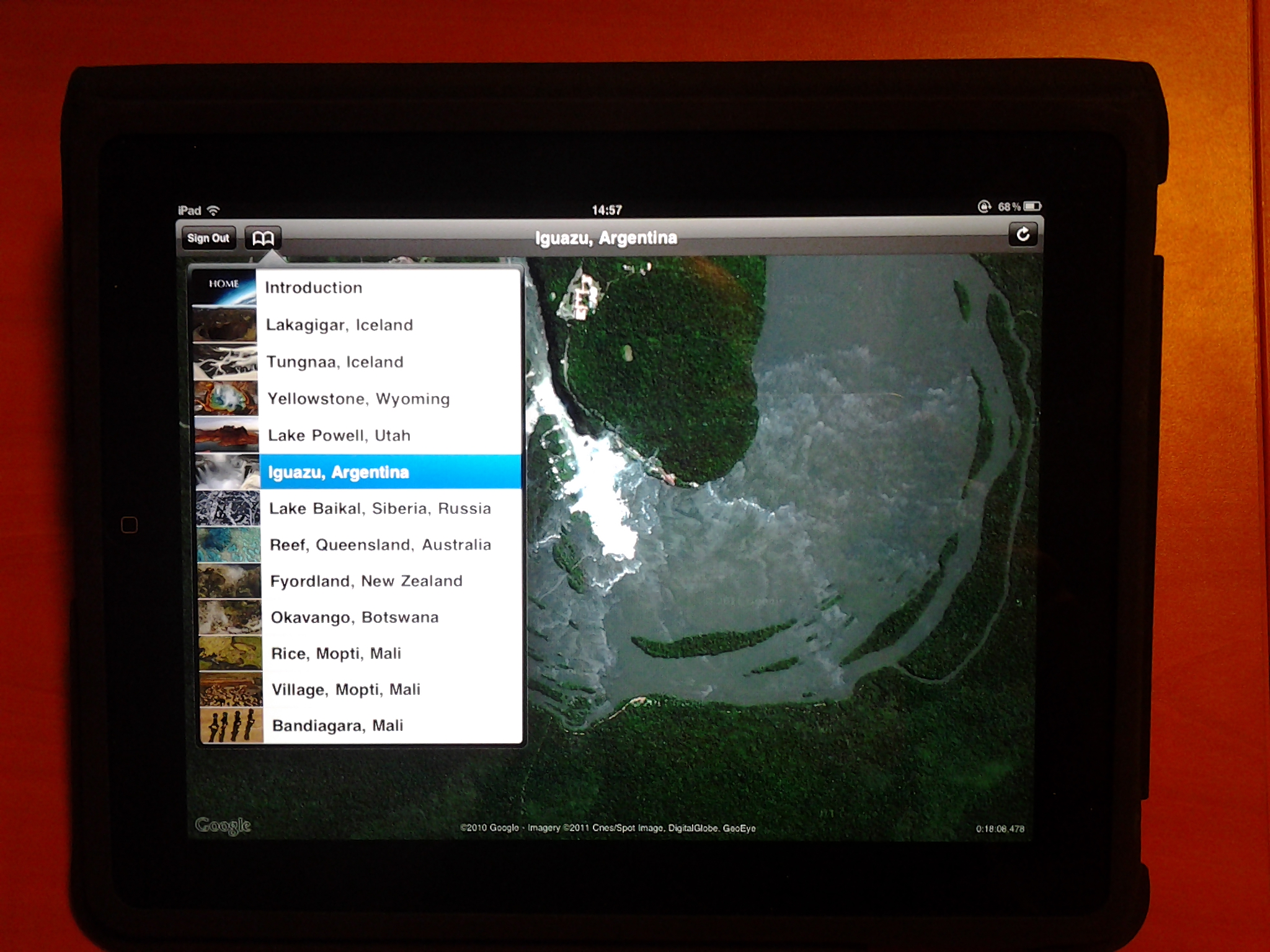
Task: Tap the rotation lock status icon
Action: [x=984, y=206]
